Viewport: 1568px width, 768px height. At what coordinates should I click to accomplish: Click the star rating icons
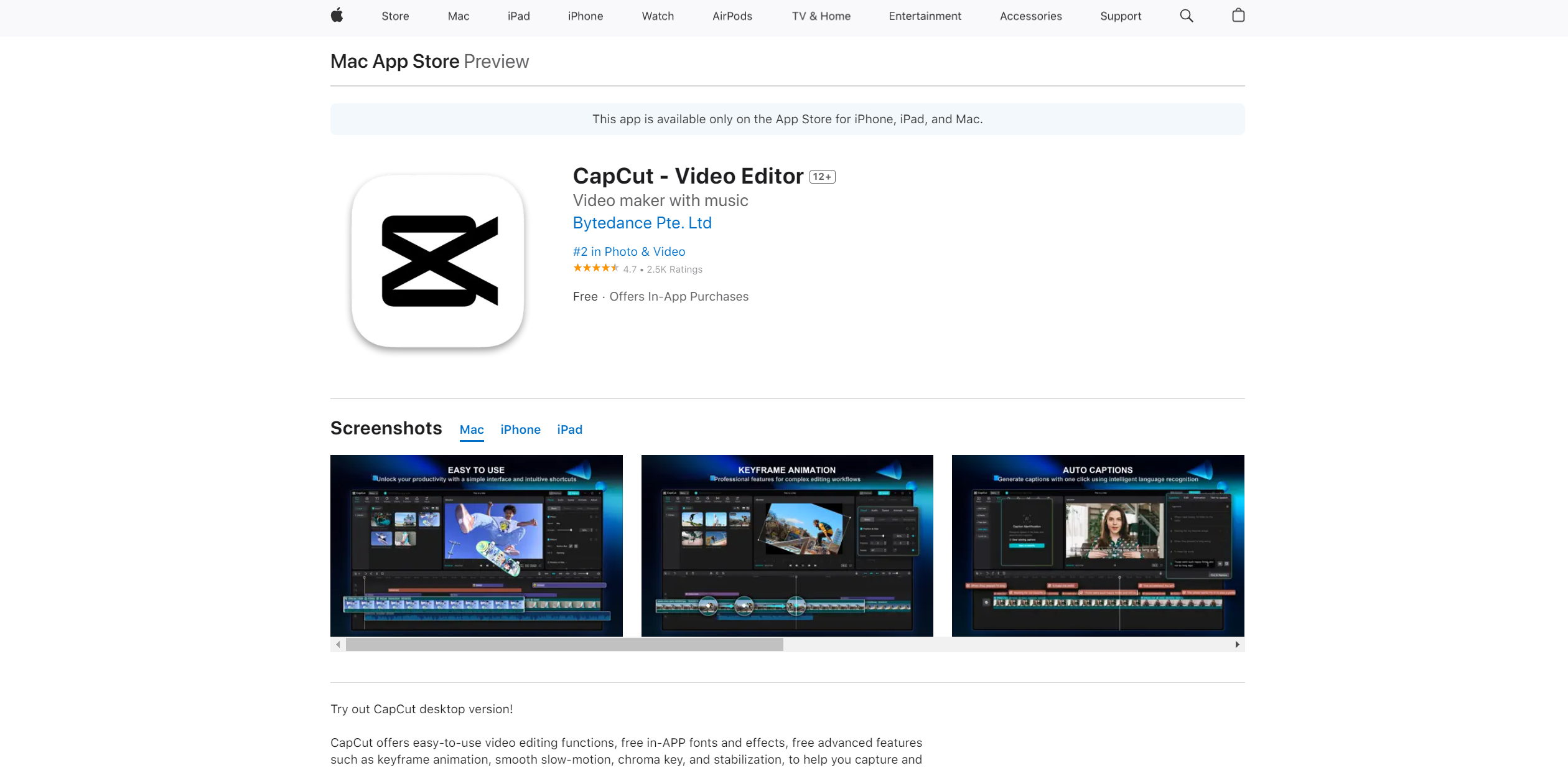tap(595, 268)
